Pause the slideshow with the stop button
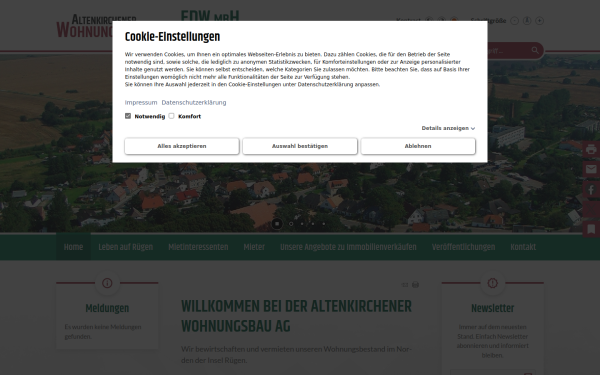The width and height of the screenshot is (600, 375). [277, 224]
